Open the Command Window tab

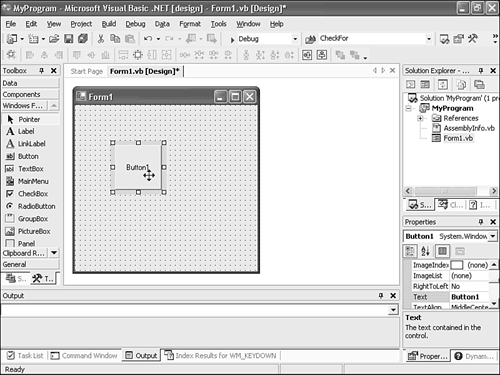click(84, 356)
